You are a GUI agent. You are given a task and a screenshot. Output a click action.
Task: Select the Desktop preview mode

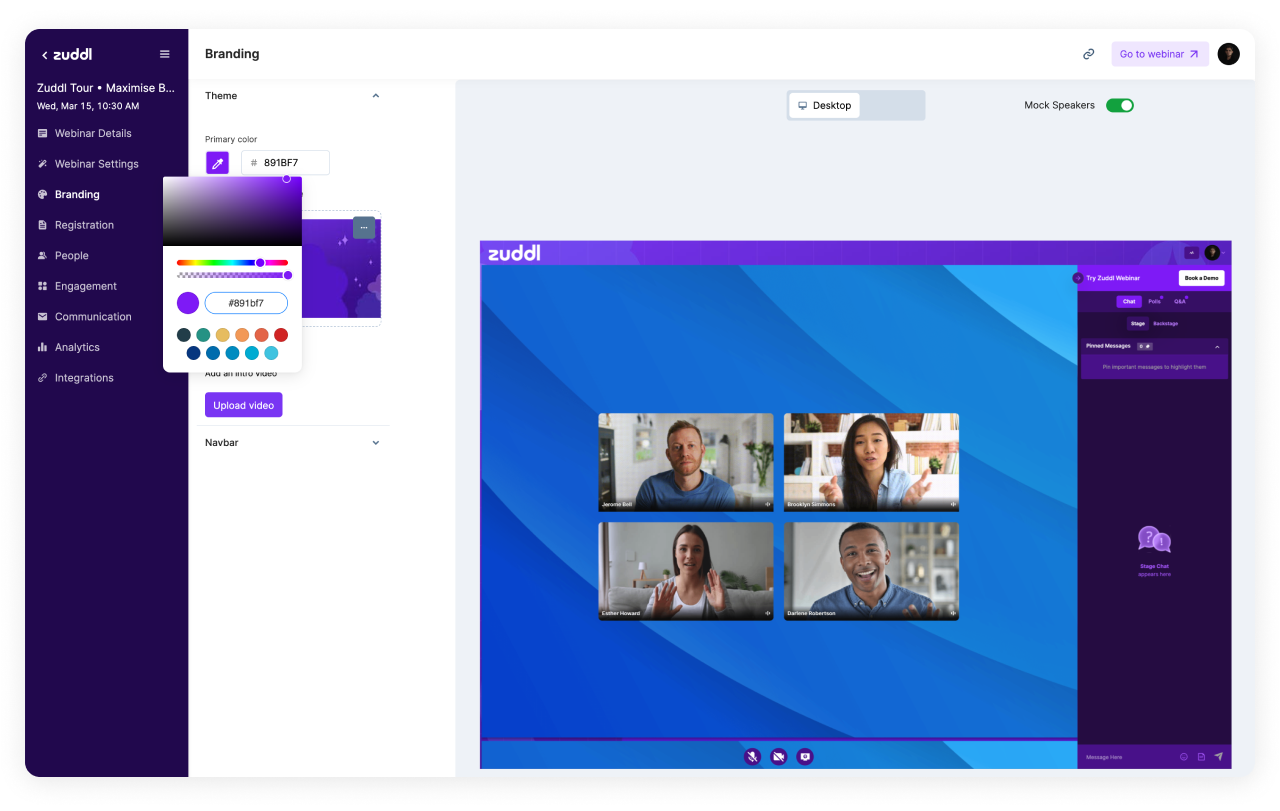[825, 105]
